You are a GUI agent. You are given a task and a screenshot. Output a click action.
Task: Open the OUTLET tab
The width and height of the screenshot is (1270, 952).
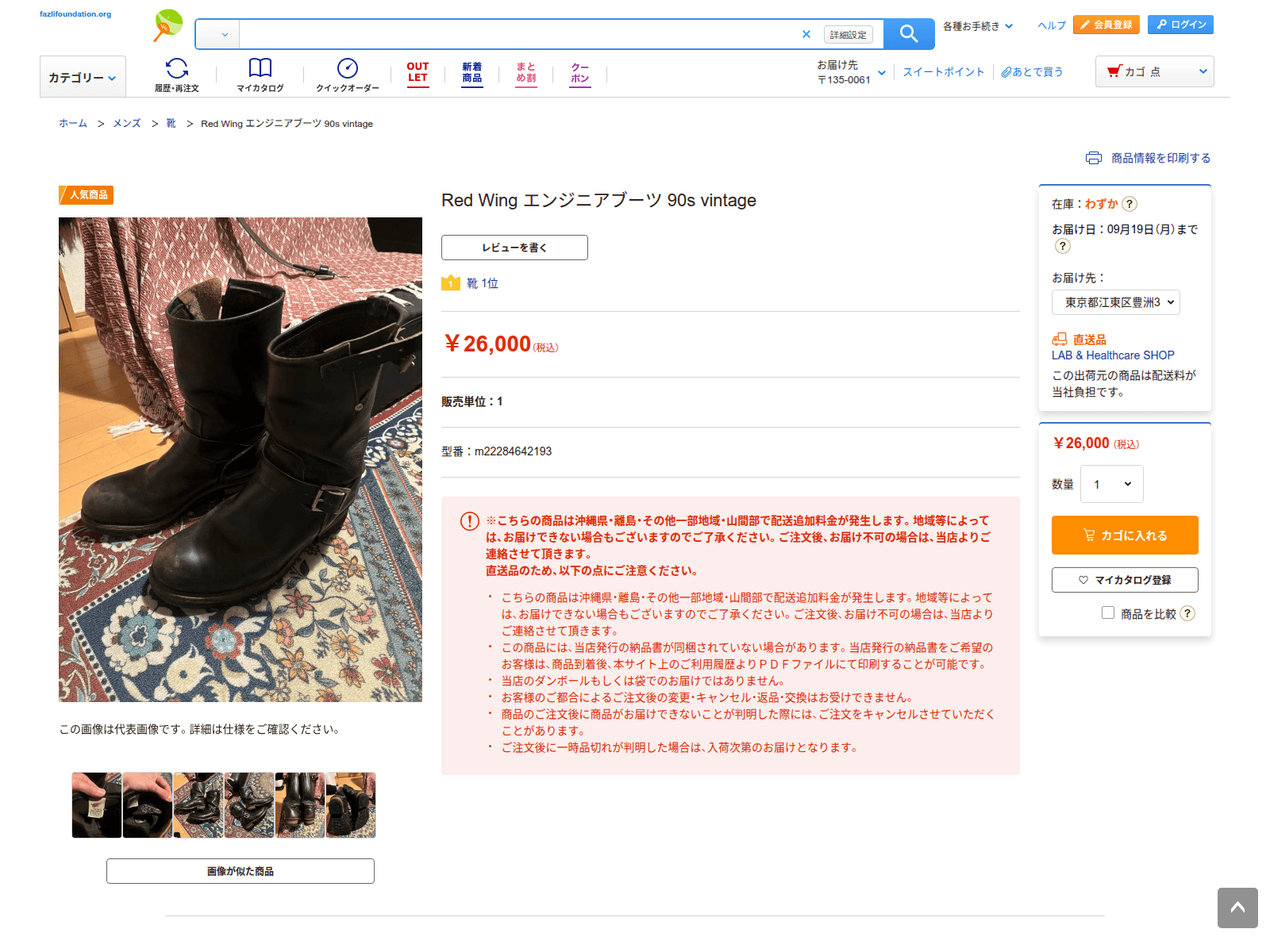click(x=418, y=72)
